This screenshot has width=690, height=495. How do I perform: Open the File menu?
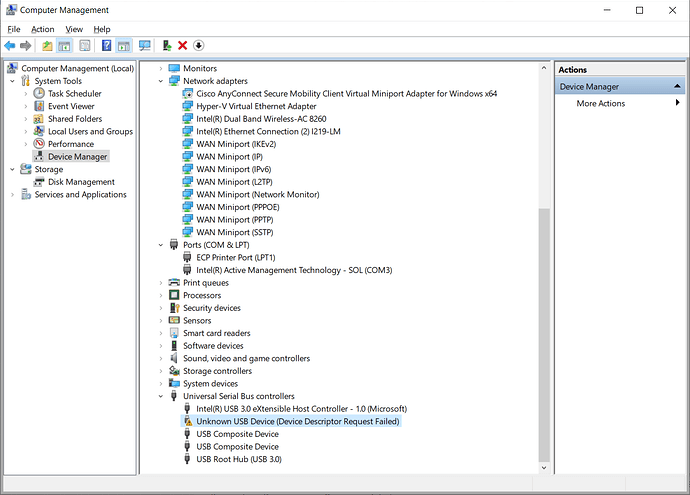point(14,29)
